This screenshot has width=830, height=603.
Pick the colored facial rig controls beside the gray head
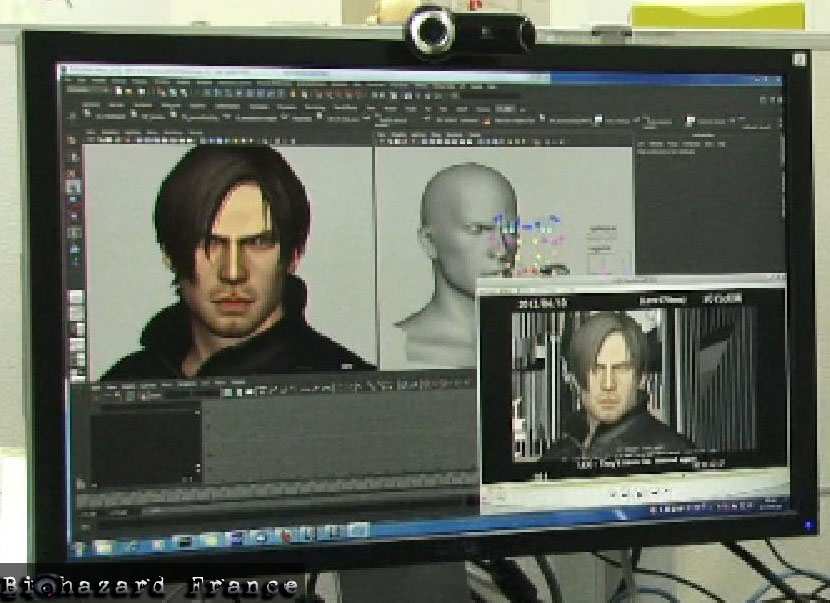[529, 244]
